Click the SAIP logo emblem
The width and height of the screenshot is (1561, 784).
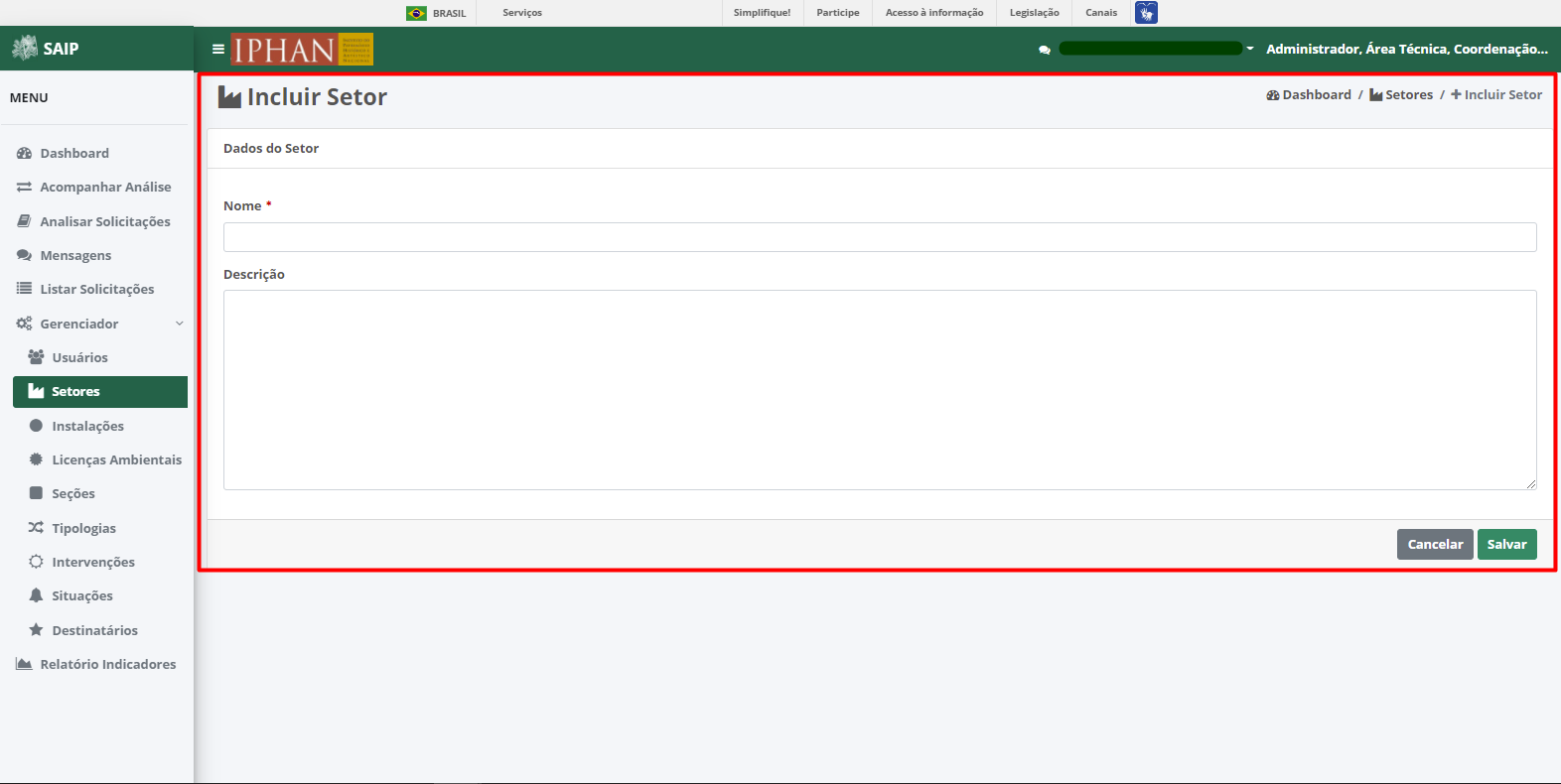point(25,48)
